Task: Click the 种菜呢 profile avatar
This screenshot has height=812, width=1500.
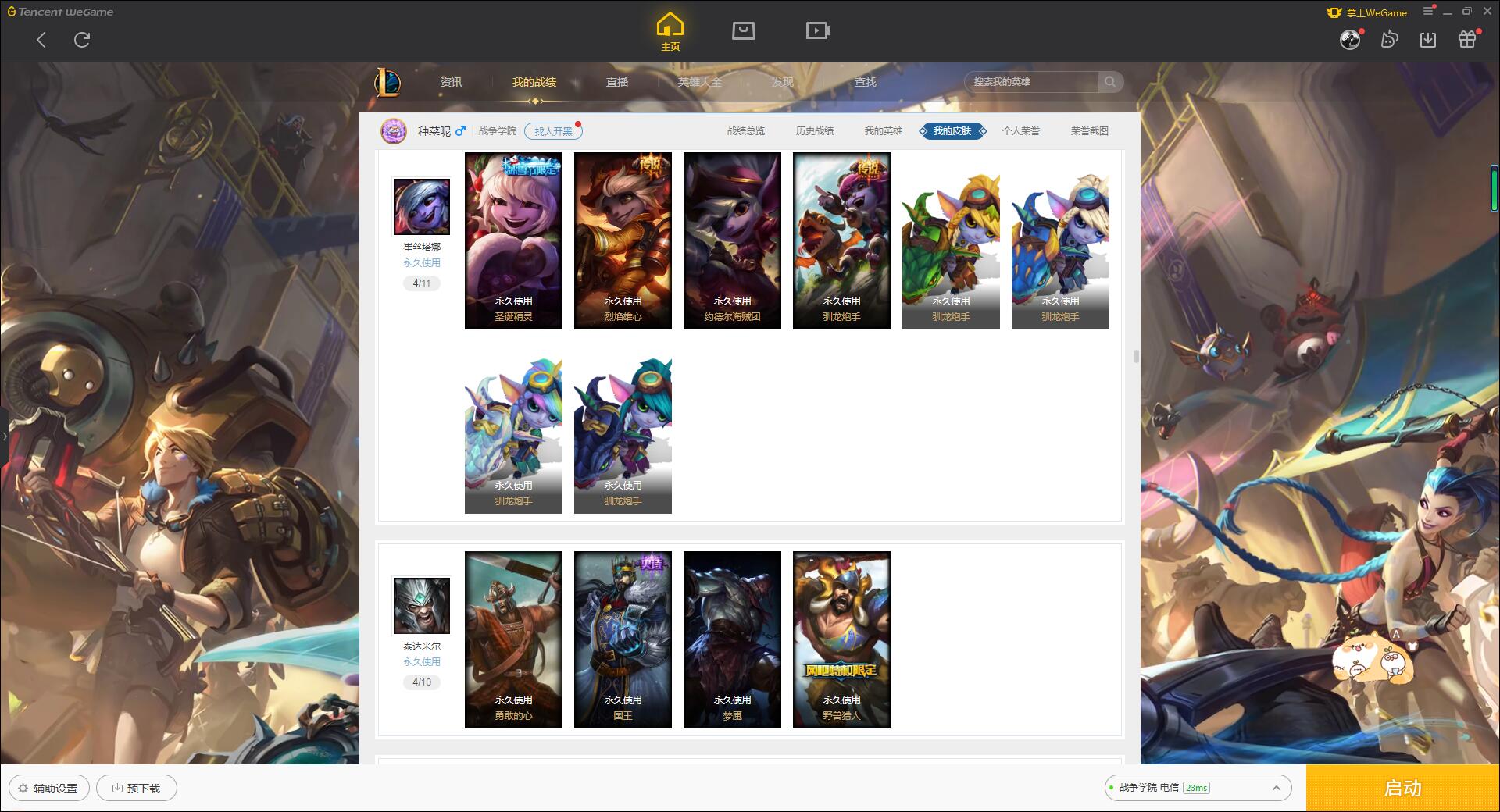Action: point(394,131)
